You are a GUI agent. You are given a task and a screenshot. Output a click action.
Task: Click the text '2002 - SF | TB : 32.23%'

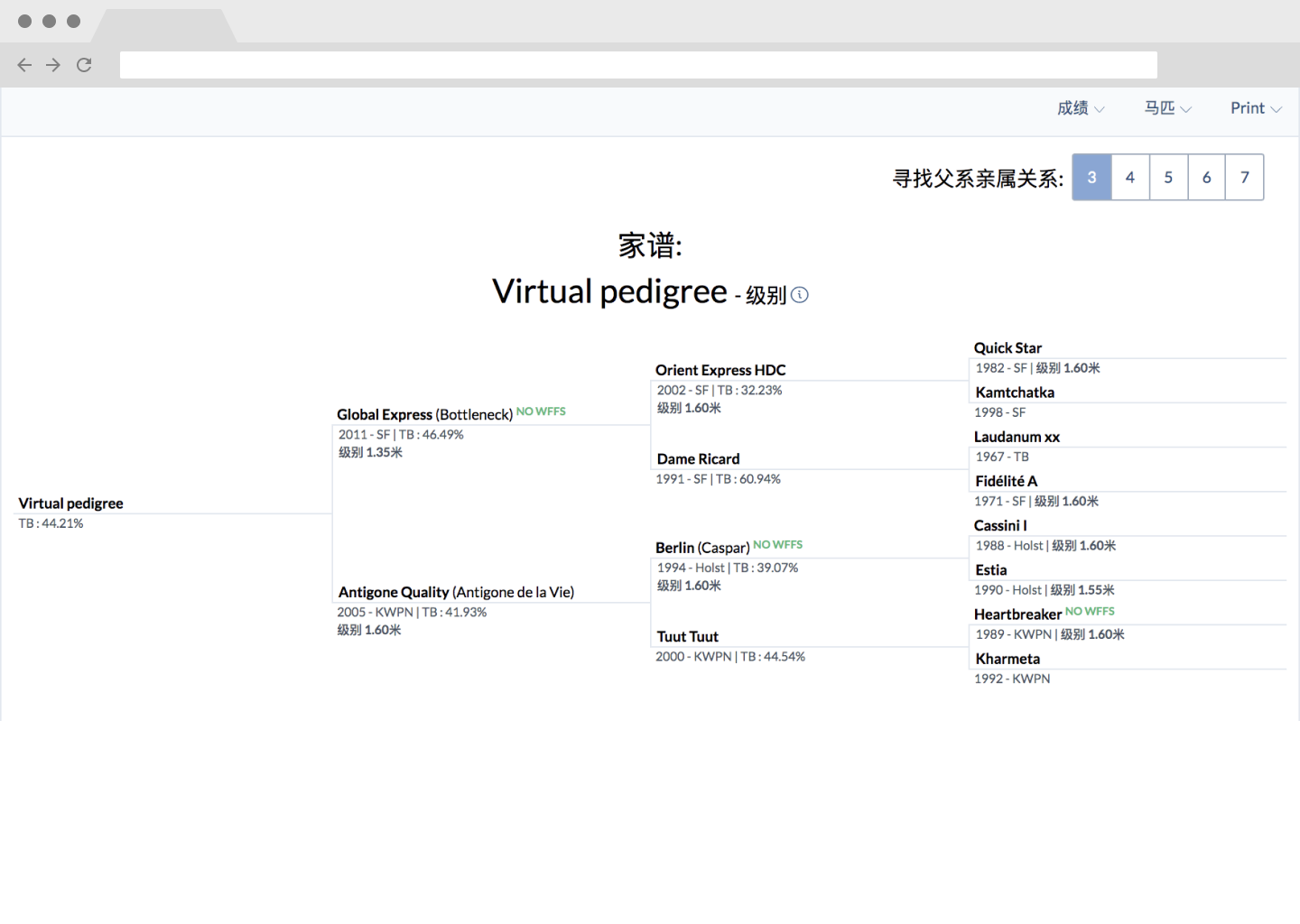pos(720,391)
